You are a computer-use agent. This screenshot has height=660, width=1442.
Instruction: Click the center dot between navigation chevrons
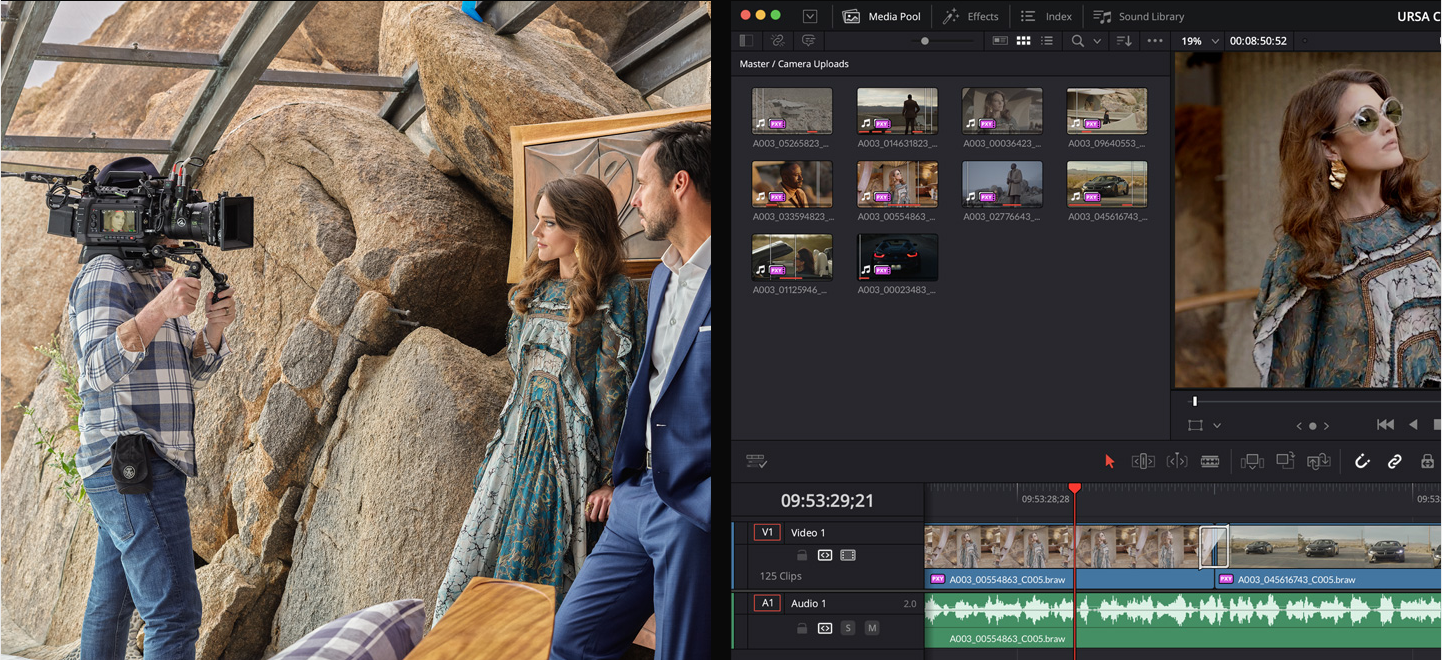(x=1313, y=426)
